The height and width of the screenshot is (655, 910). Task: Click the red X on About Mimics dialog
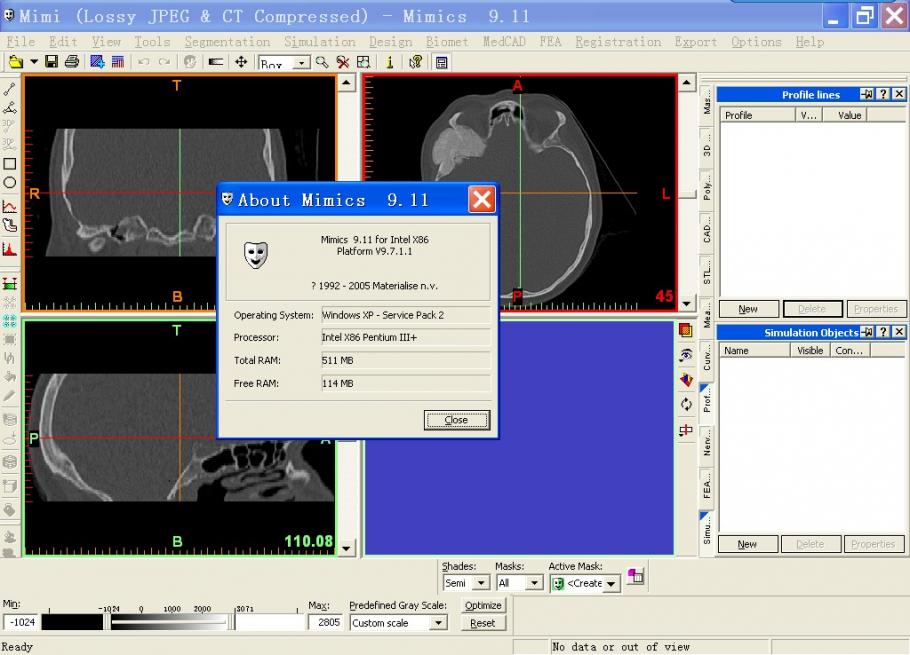tap(482, 200)
